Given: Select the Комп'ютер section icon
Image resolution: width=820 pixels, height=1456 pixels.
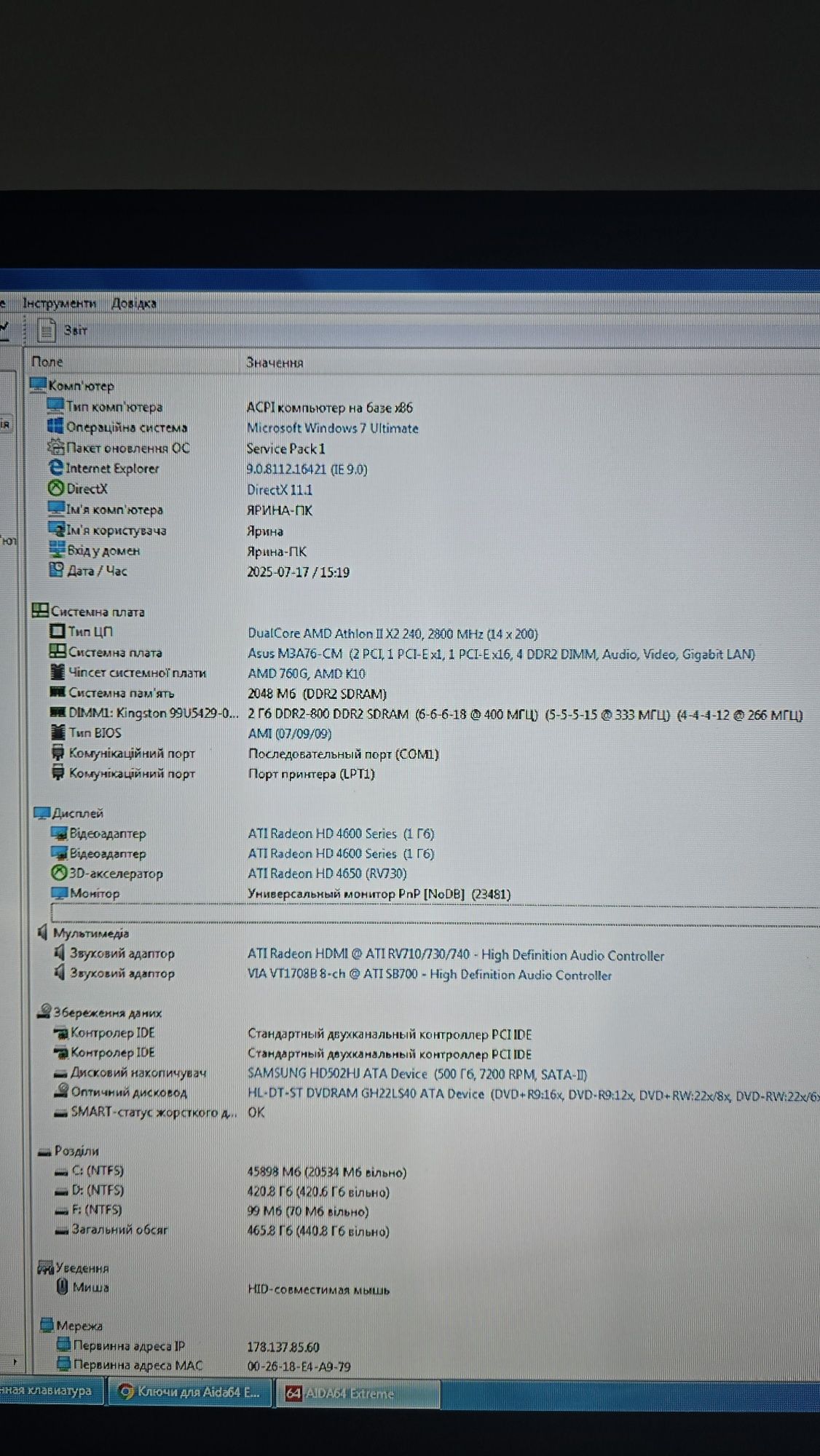Looking at the screenshot, I should (x=38, y=384).
